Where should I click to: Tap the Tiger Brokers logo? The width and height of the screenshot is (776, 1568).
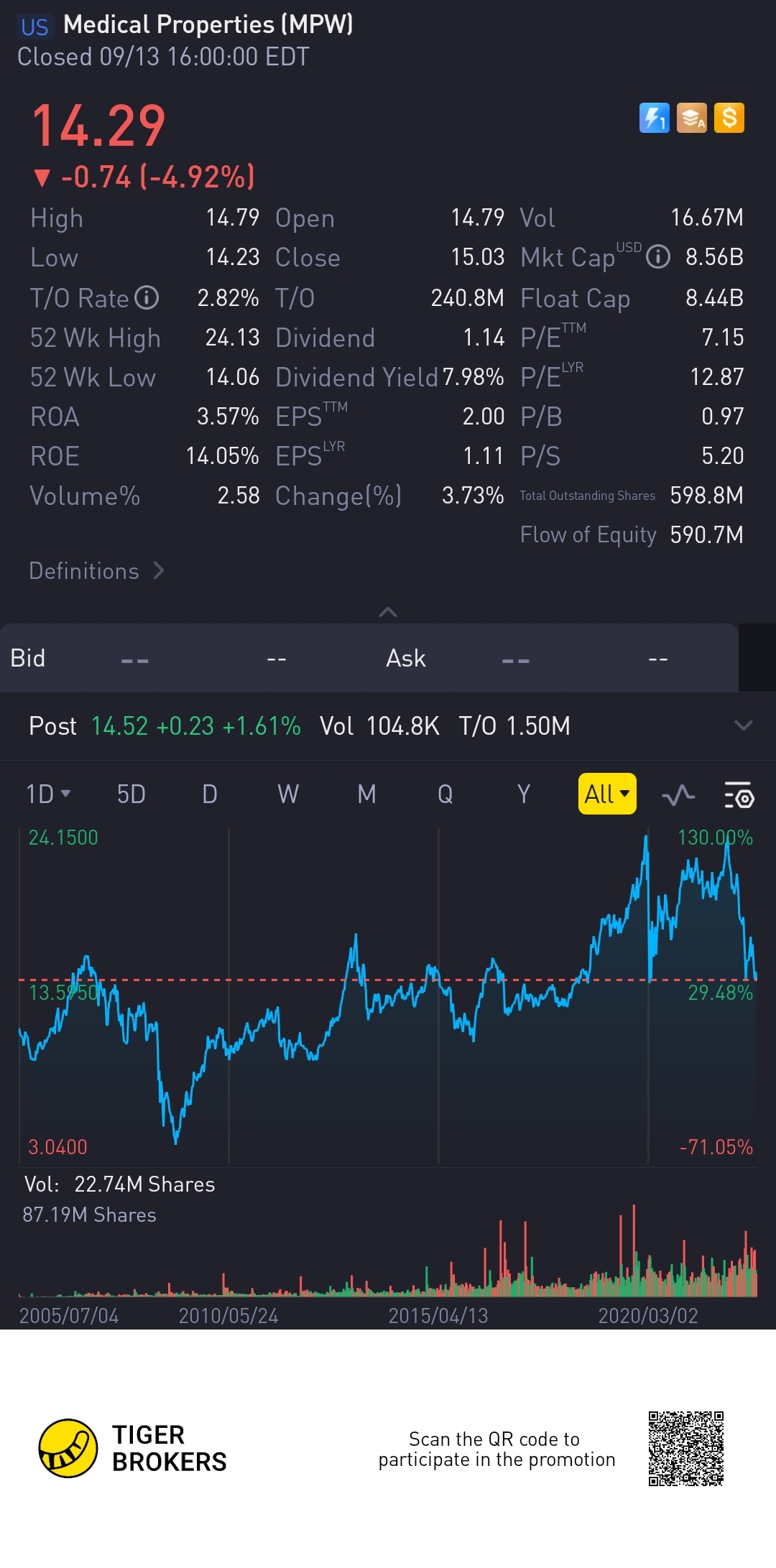(68, 1448)
